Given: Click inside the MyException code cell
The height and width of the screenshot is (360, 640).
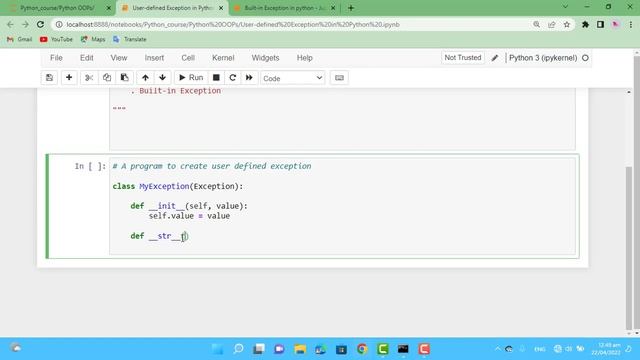Looking at the screenshot, I should [342, 206].
